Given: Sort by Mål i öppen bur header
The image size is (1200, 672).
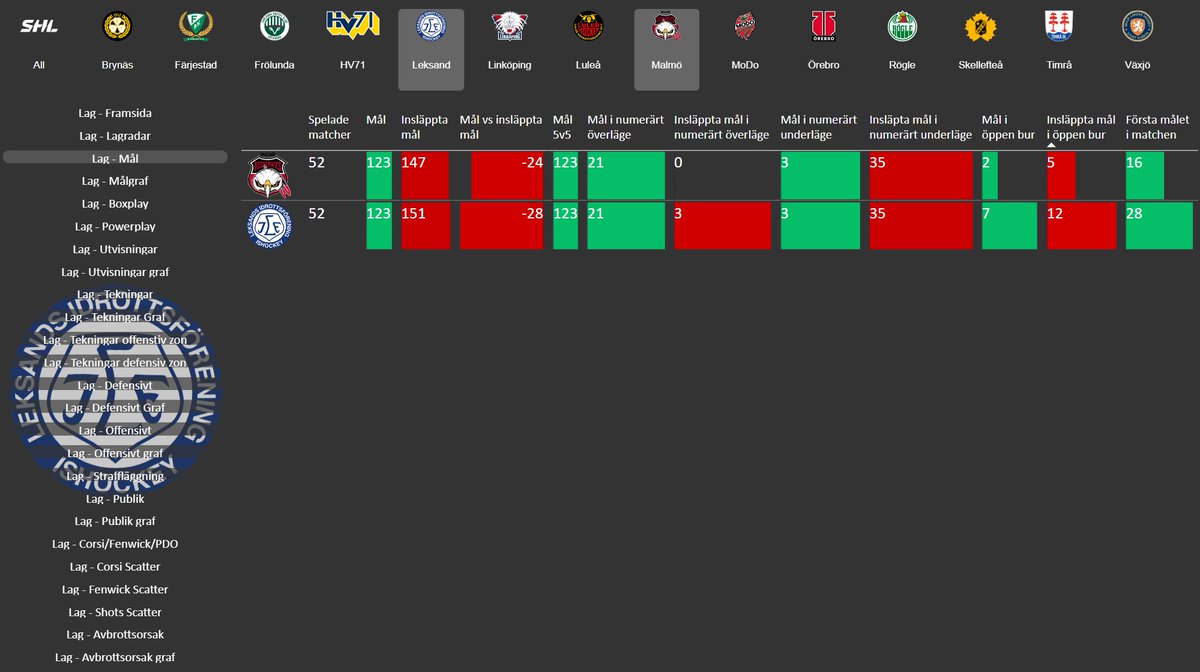Looking at the screenshot, I should click(1008, 127).
